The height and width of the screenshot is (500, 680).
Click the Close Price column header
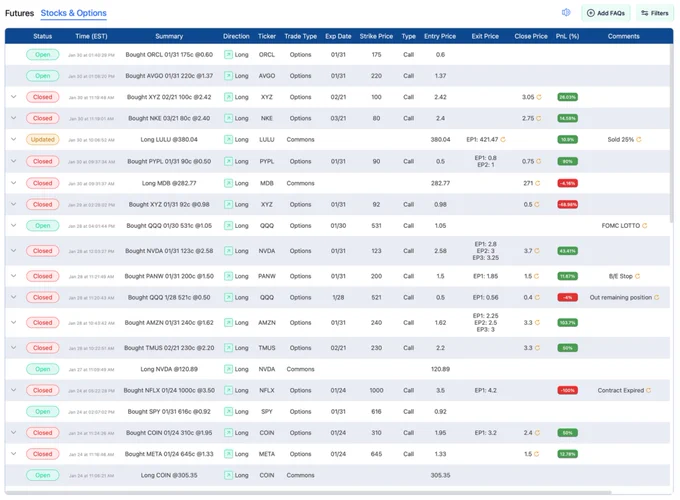531,36
